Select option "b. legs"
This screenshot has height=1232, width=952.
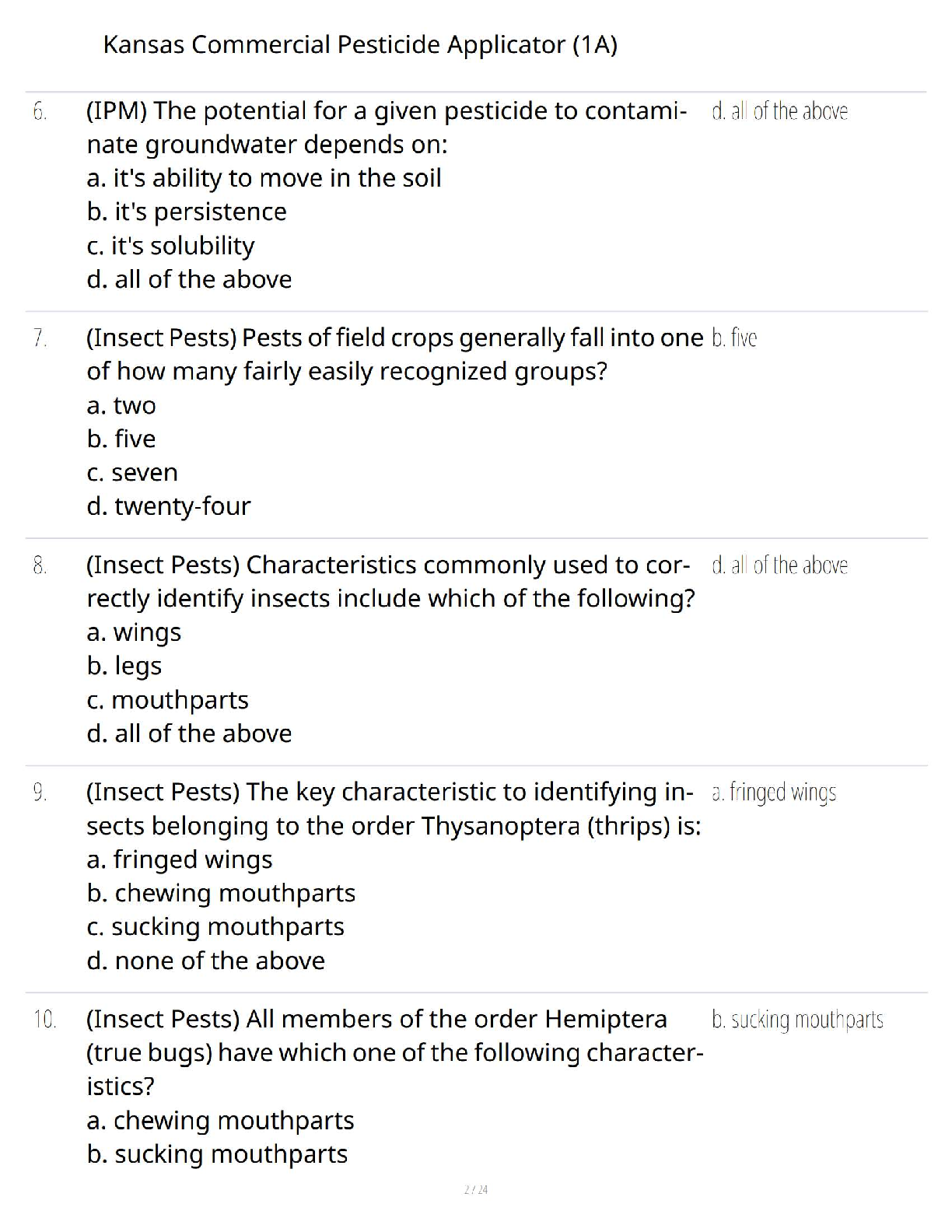[x=124, y=666]
